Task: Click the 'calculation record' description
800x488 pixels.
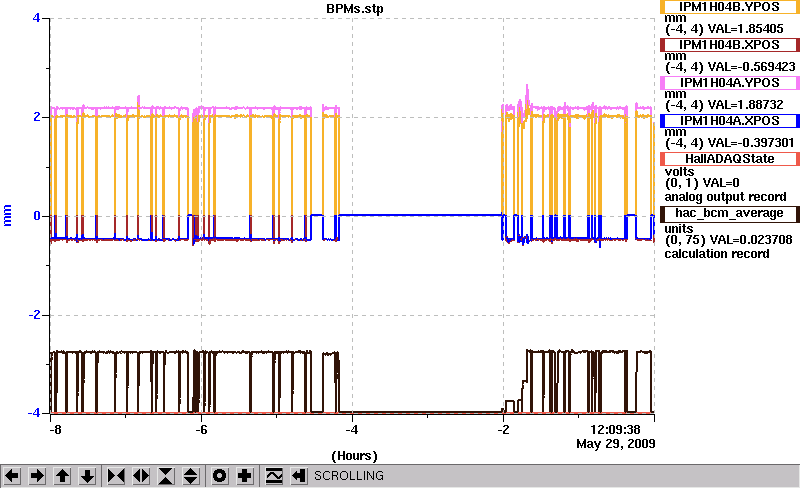Action: click(717, 254)
